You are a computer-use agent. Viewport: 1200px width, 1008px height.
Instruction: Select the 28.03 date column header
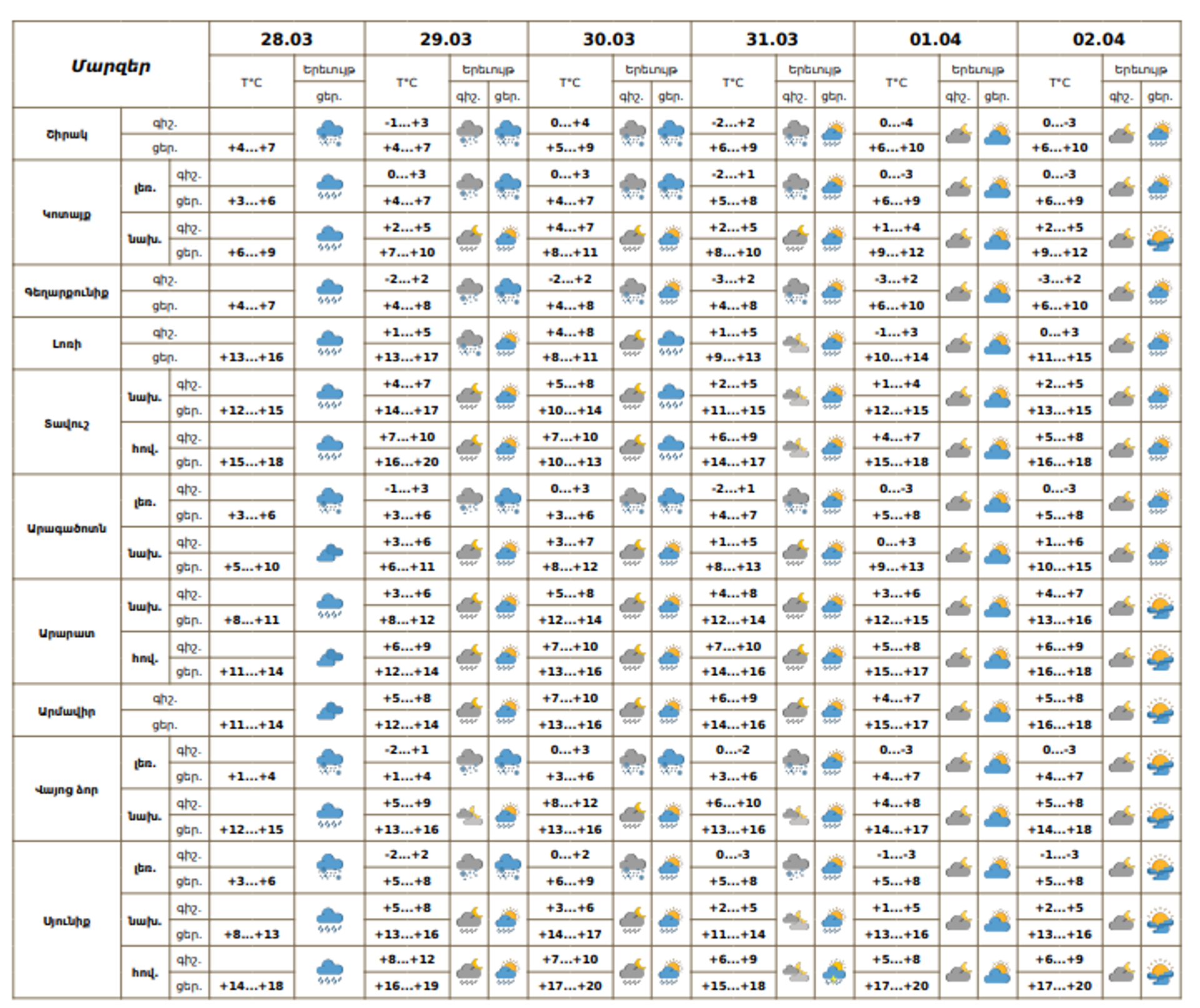(286, 39)
